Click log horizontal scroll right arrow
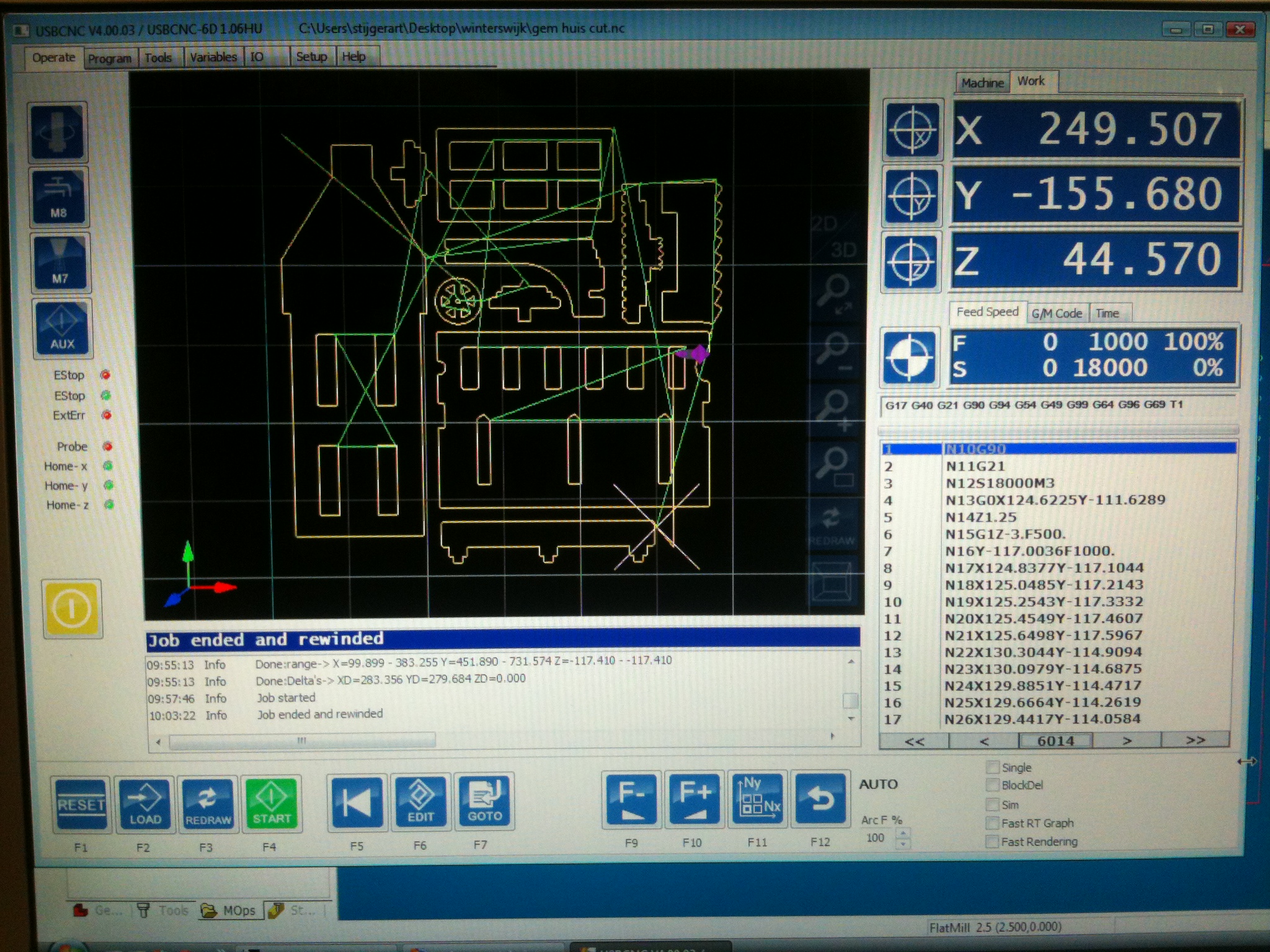Screen dimensions: 1270x952 [832, 736]
